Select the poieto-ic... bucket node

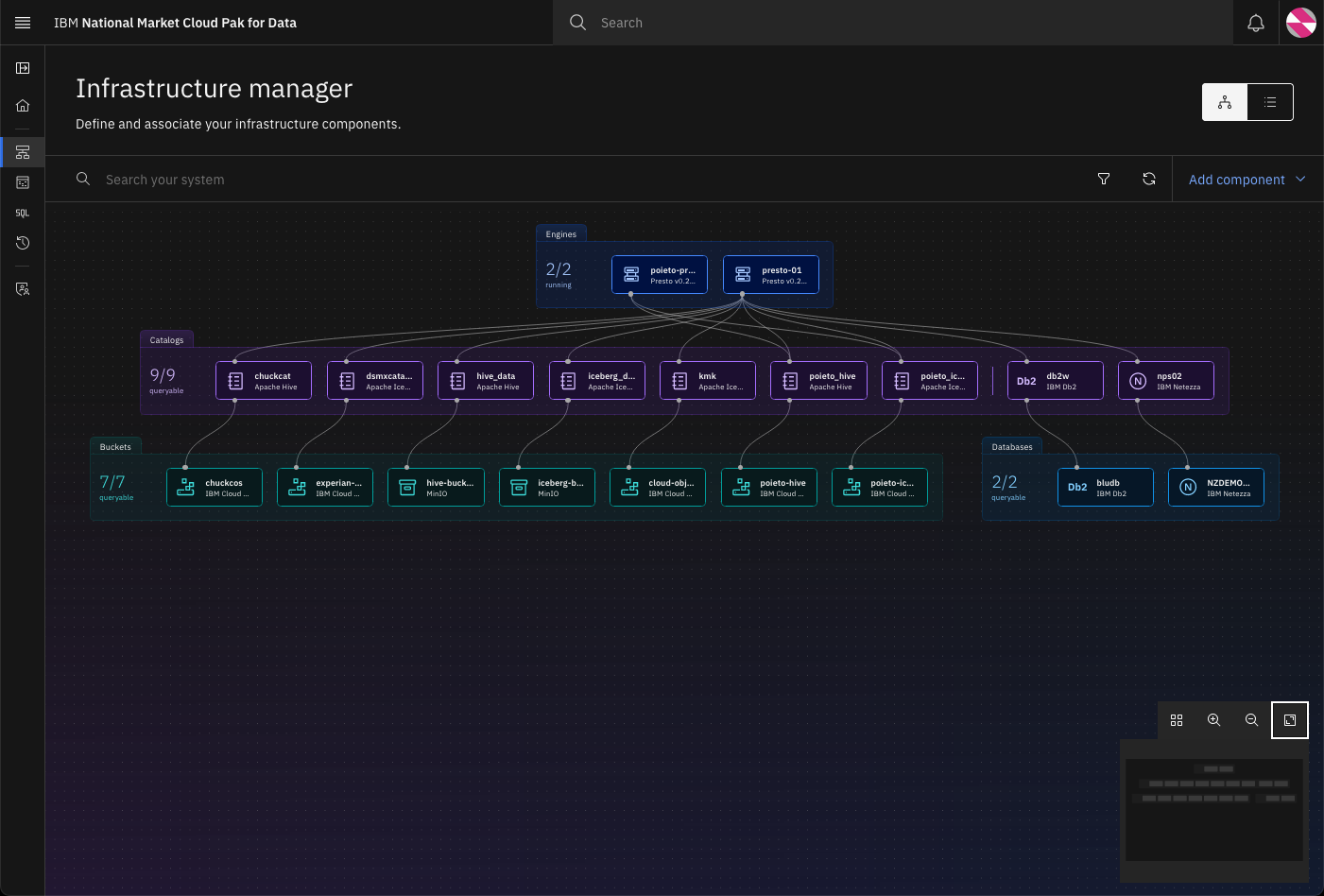click(880, 488)
